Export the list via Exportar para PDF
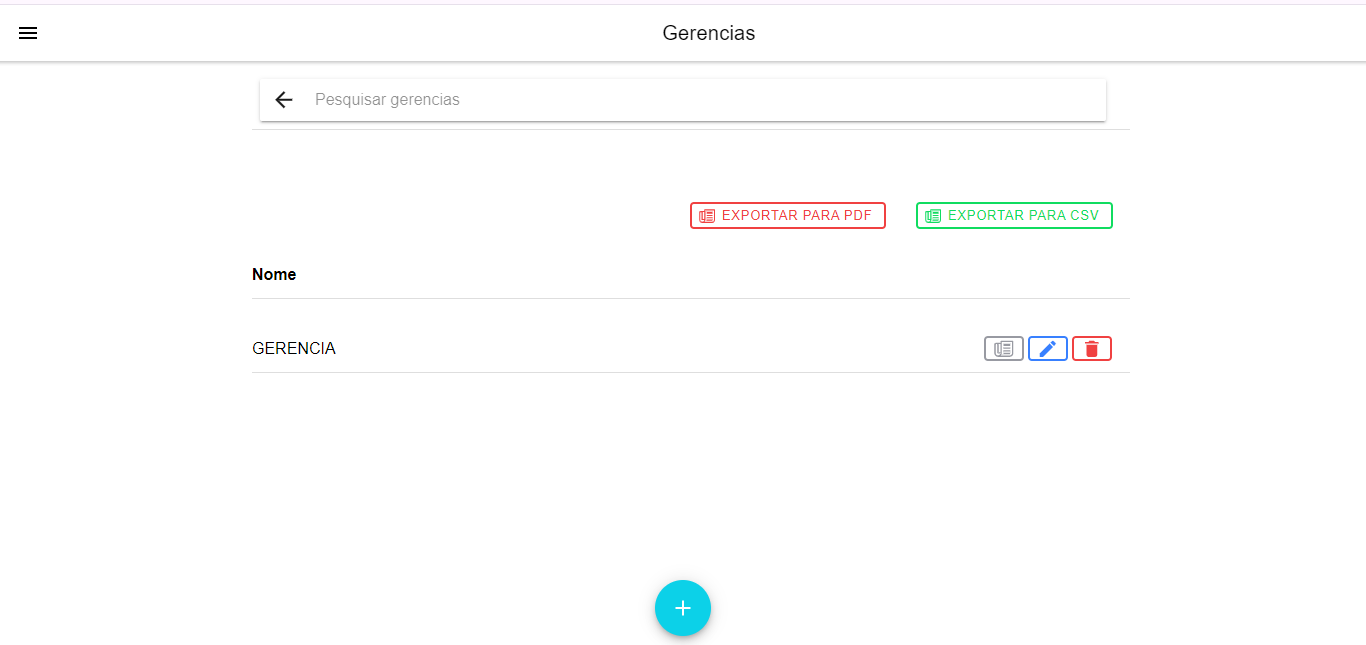This screenshot has width=1366, height=645. pyautogui.click(x=788, y=216)
